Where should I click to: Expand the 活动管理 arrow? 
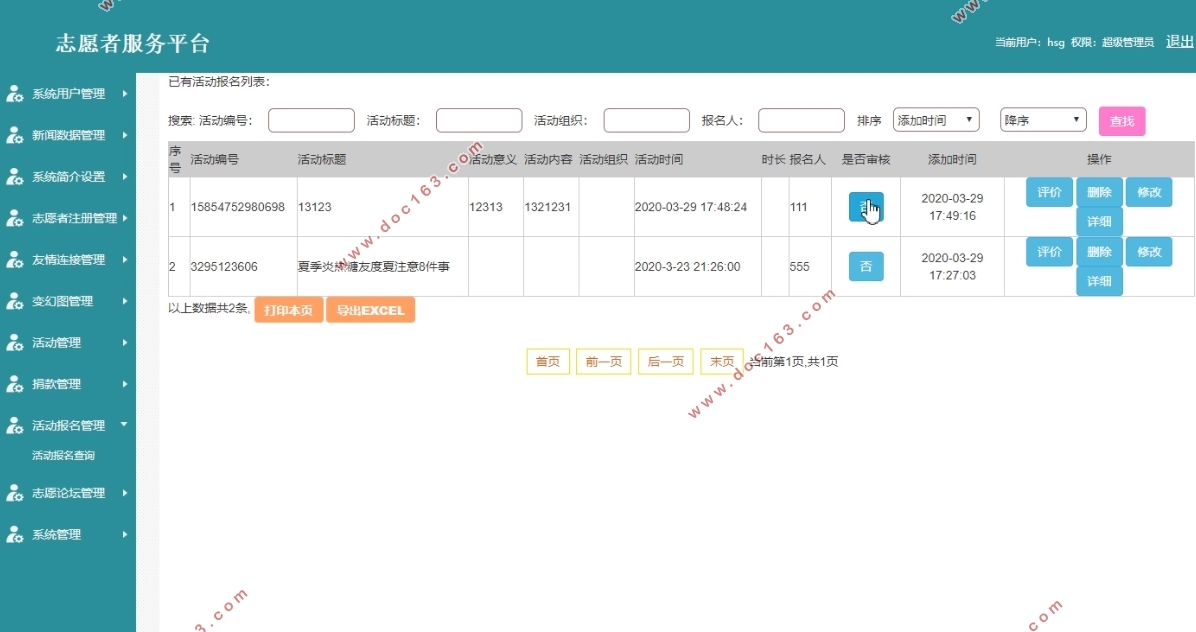(124, 343)
